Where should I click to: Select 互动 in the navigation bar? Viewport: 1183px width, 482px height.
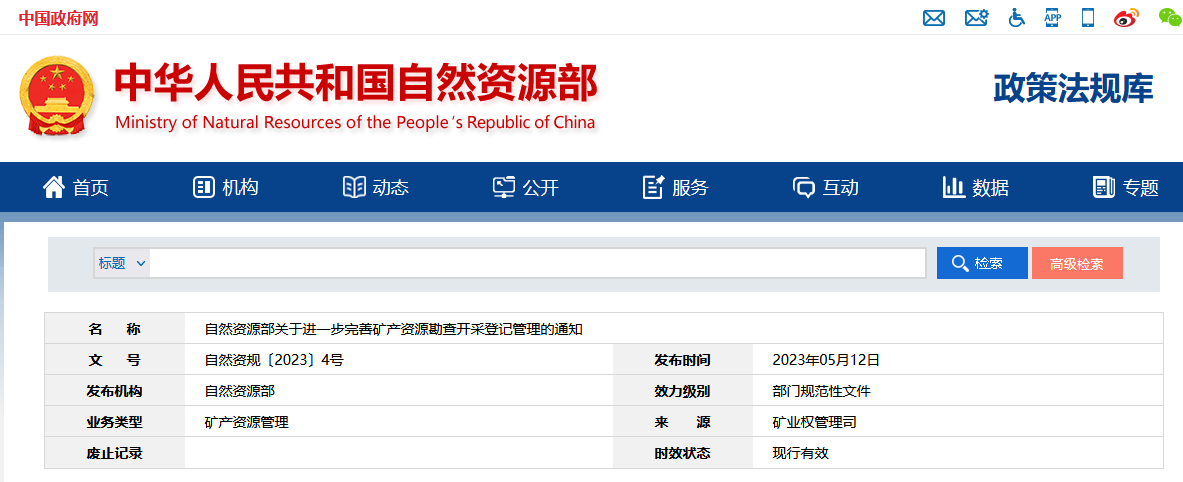pos(826,187)
